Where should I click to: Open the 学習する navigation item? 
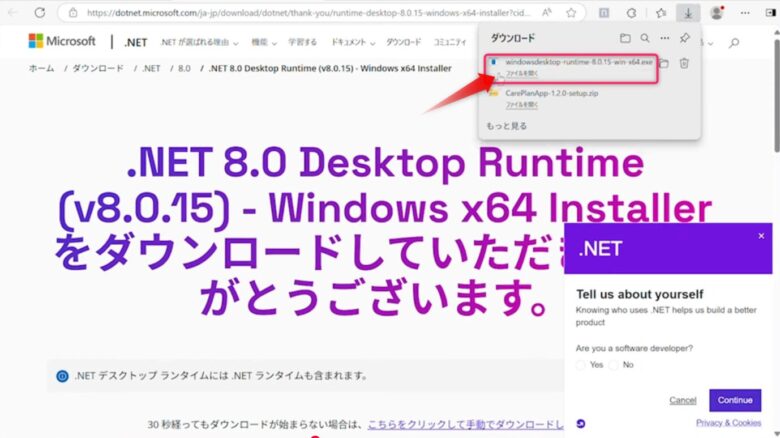coord(303,43)
